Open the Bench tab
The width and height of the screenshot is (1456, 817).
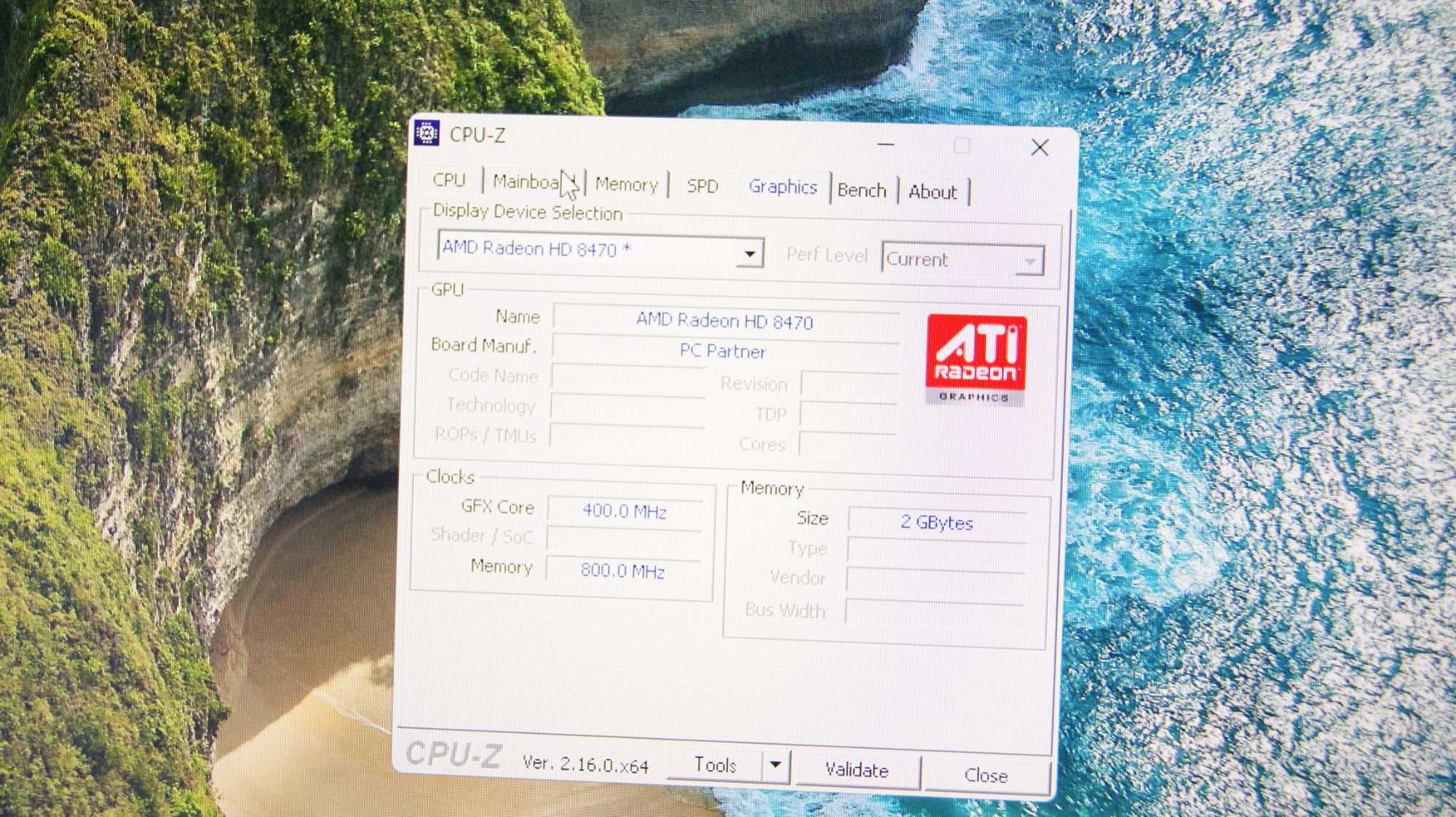[x=862, y=190]
